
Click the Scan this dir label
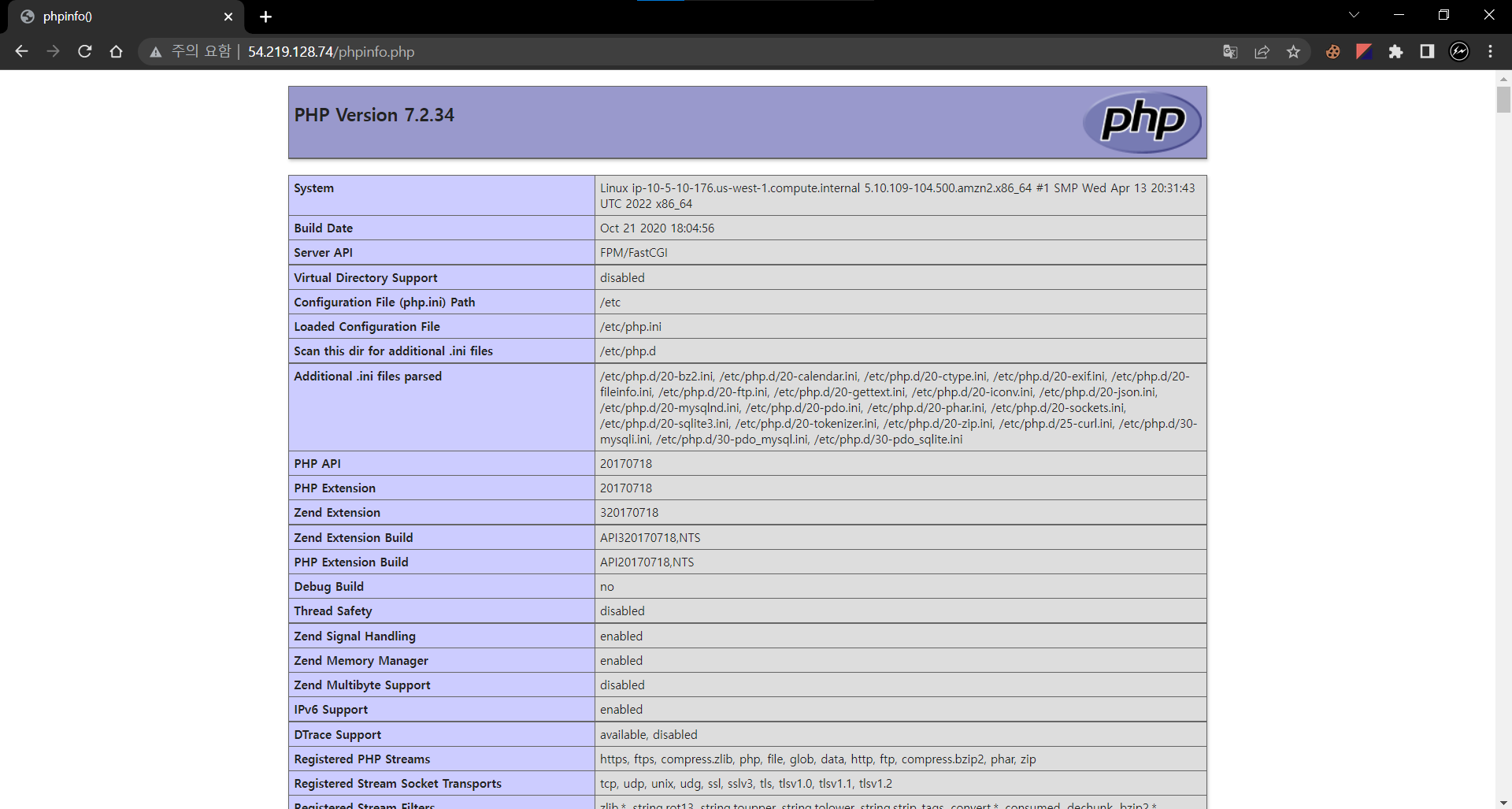393,351
